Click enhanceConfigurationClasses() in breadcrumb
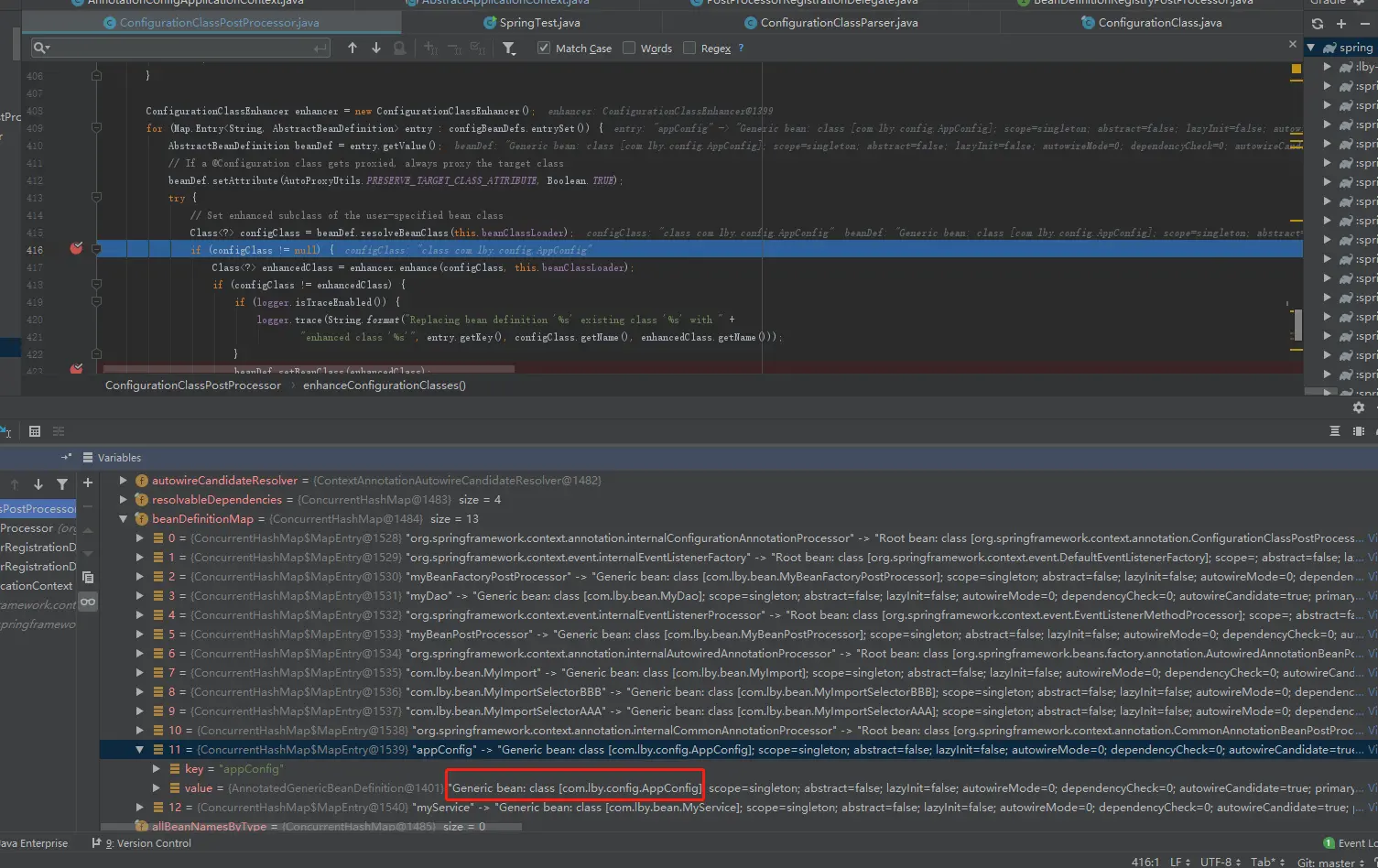The width and height of the screenshot is (1378, 868). (385, 385)
